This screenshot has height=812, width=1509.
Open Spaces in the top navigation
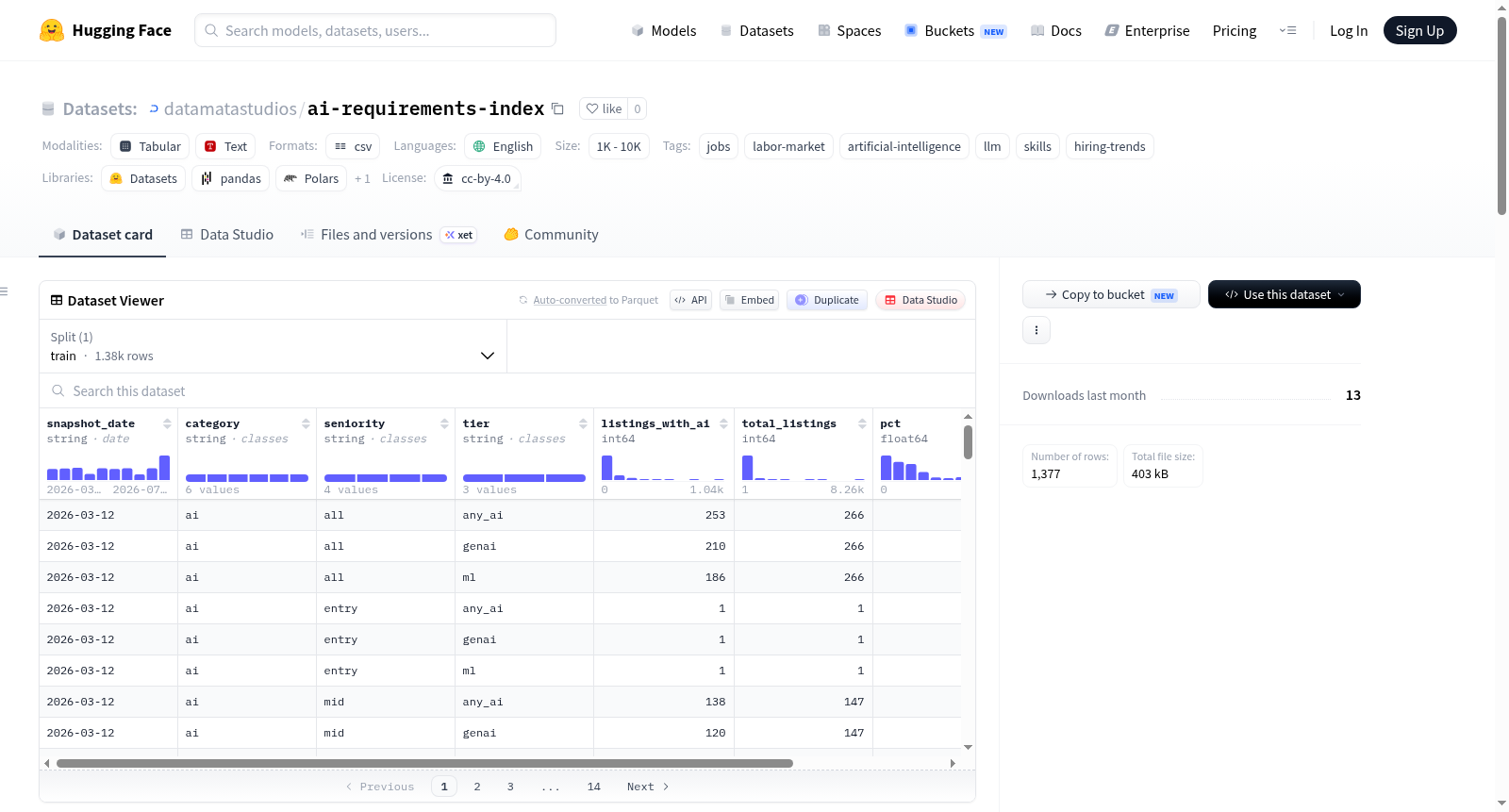tap(850, 31)
